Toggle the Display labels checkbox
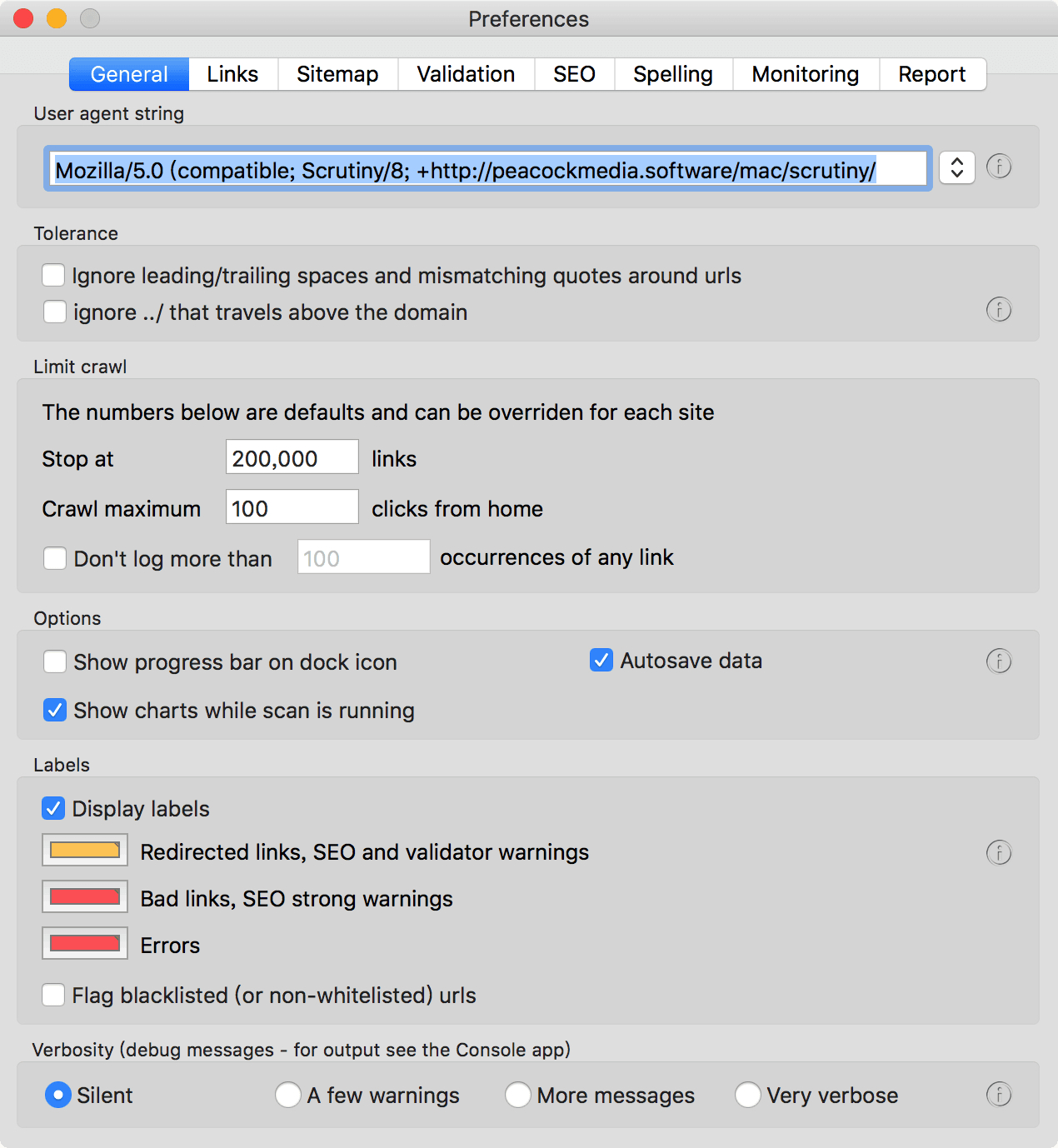This screenshot has height=1148, width=1058. [54, 809]
